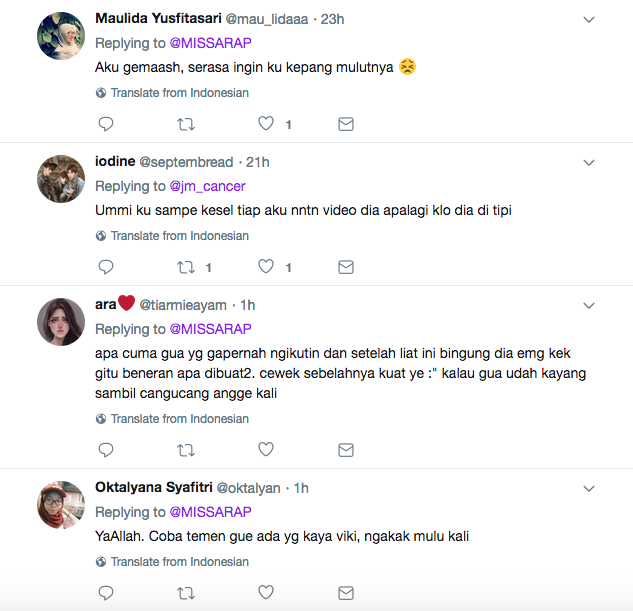Translate iodine's tweet from Indonesian
This screenshot has width=633, height=611.
point(179,236)
